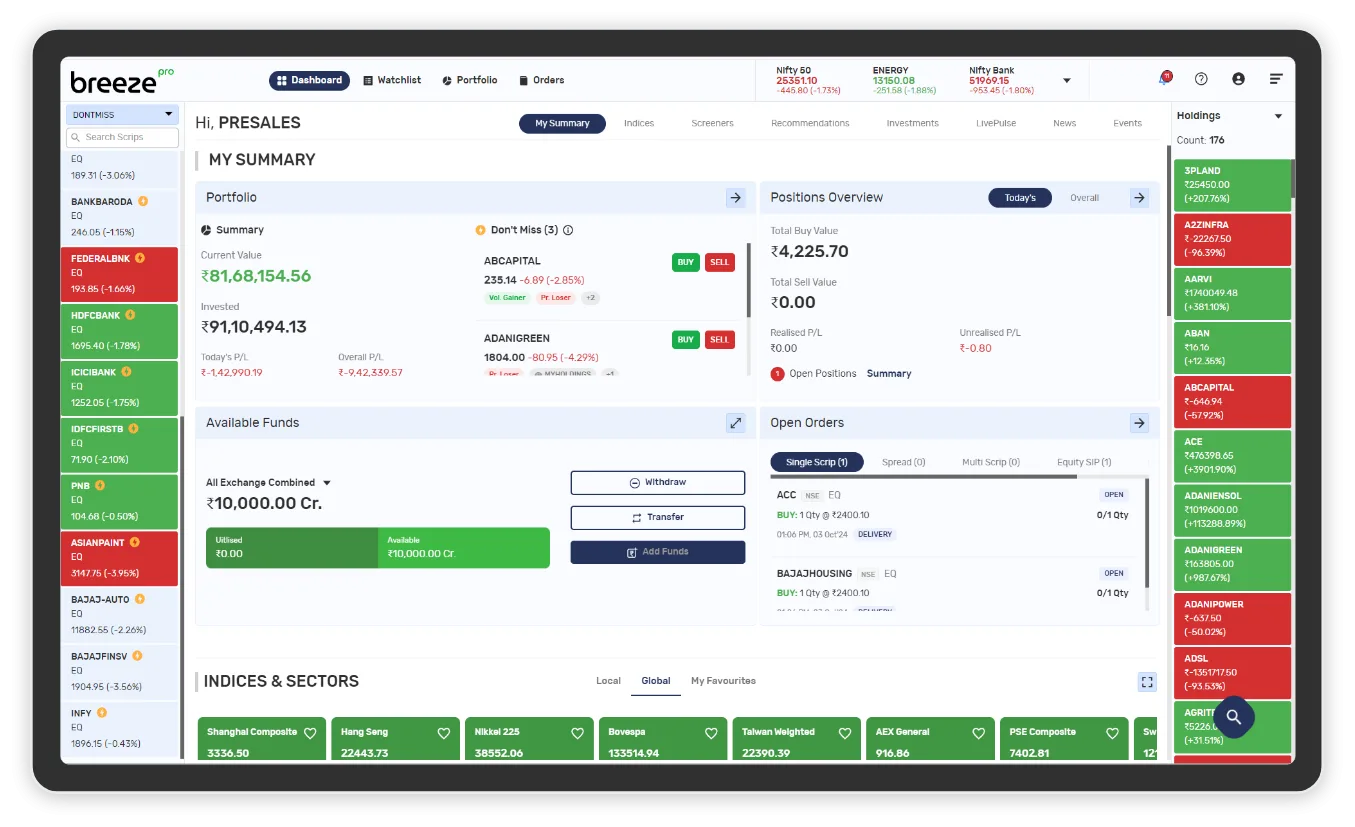Click SELL for ADANIGREEN
Viewport: 1355px width, 827px height.
[720, 339]
